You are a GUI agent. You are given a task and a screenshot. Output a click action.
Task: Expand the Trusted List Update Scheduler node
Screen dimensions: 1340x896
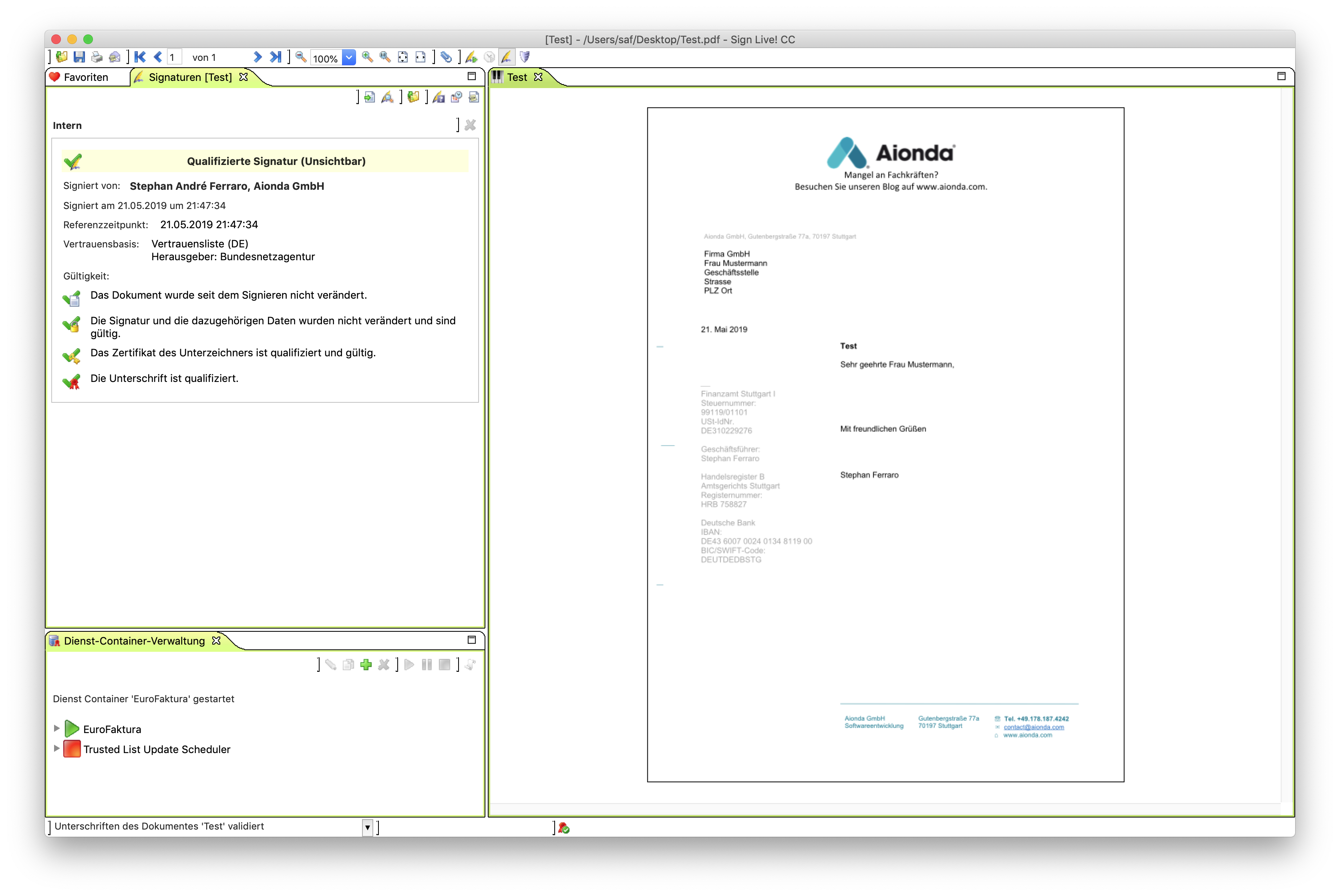[x=56, y=749]
